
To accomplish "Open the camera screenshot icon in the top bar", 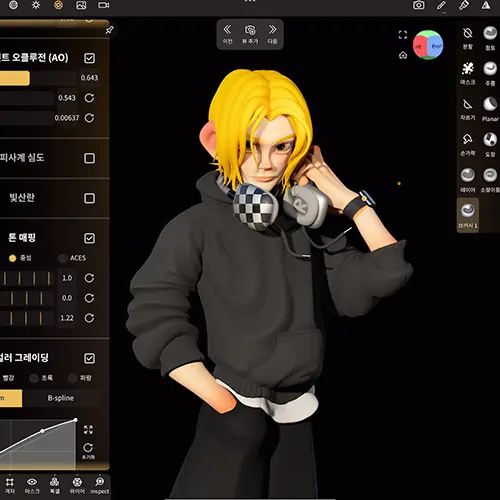I will pyautogui.click(x=419, y=5).
